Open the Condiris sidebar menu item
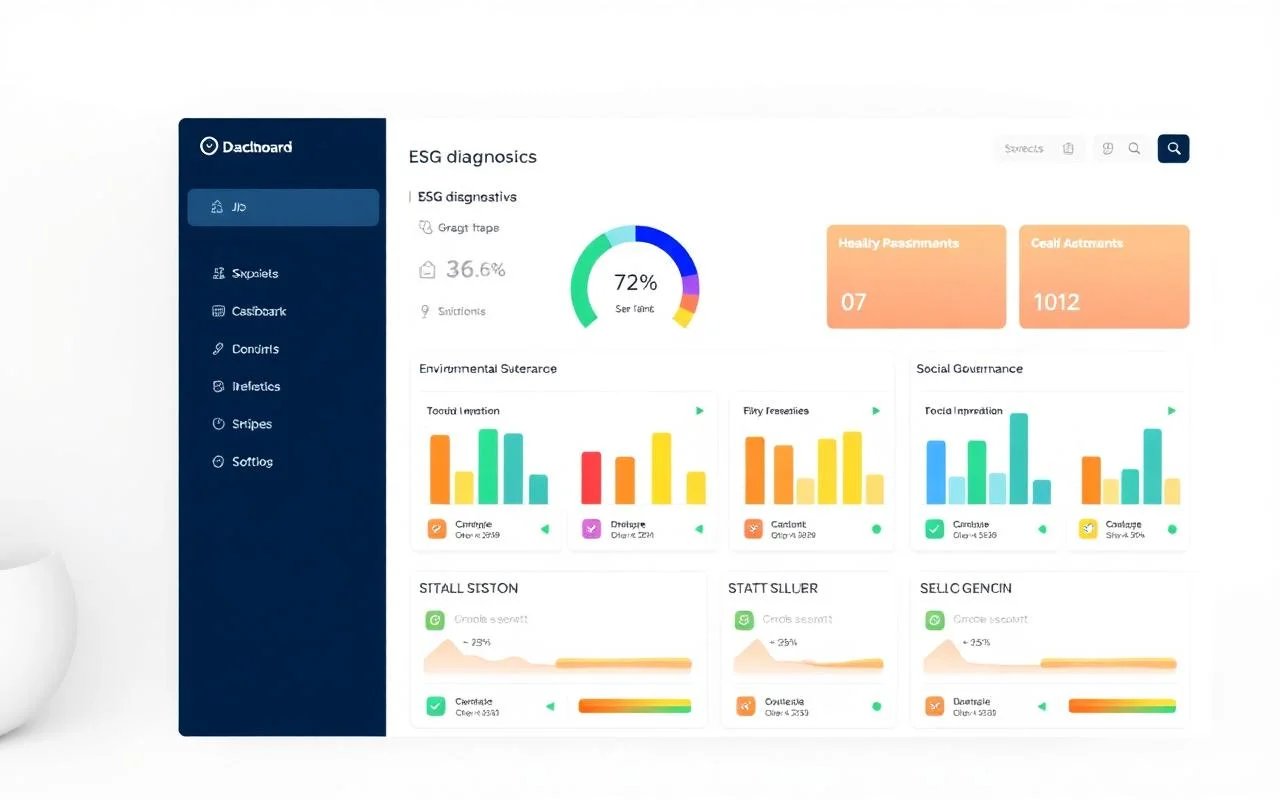 (246, 349)
